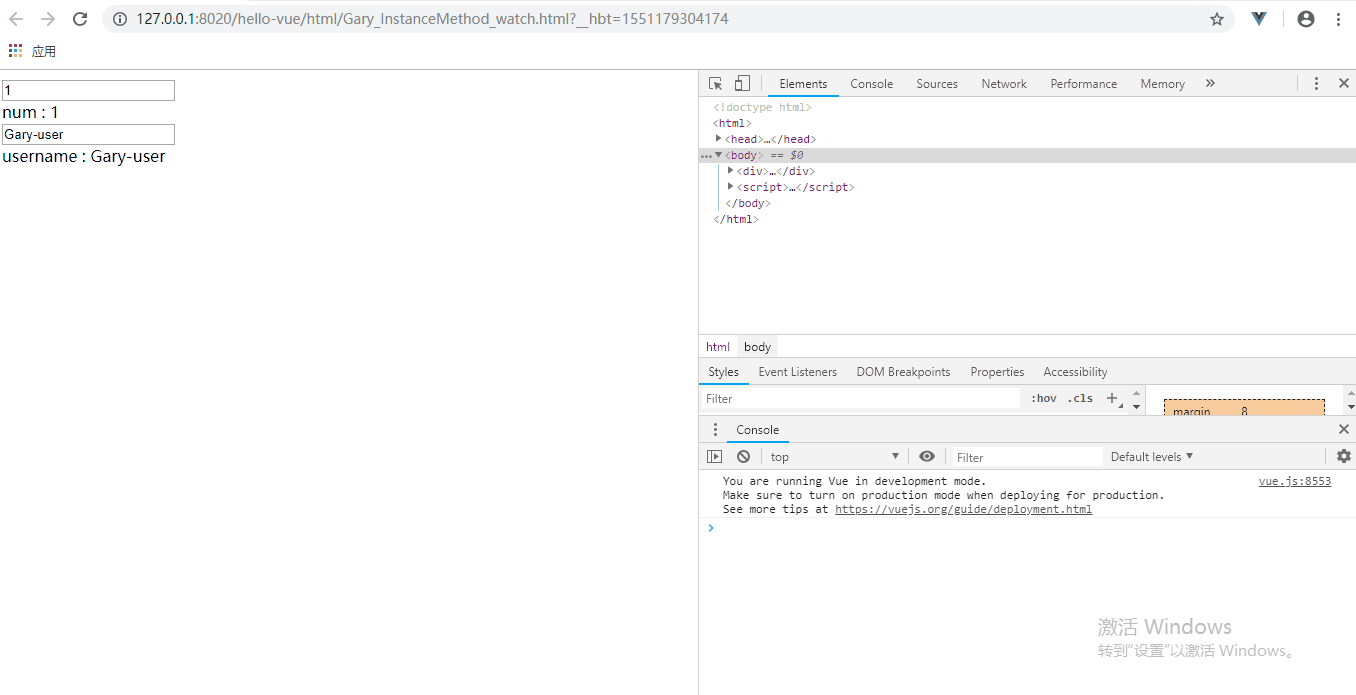
Task: Focus the Styles filter input
Action: click(x=860, y=398)
